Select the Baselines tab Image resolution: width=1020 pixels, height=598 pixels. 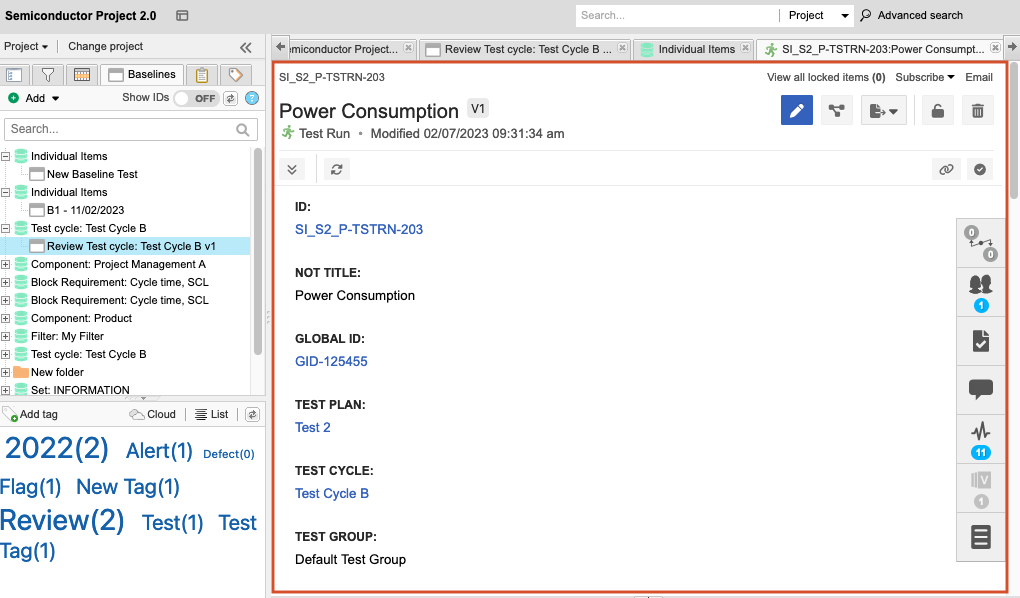(141, 75)
